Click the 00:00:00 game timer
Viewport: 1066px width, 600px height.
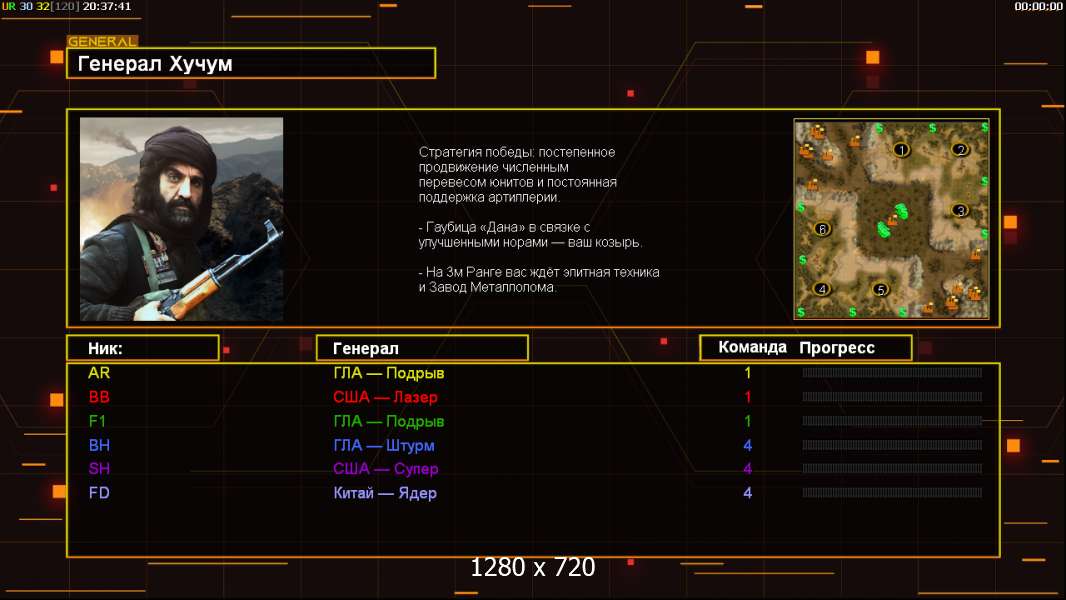1038,6
